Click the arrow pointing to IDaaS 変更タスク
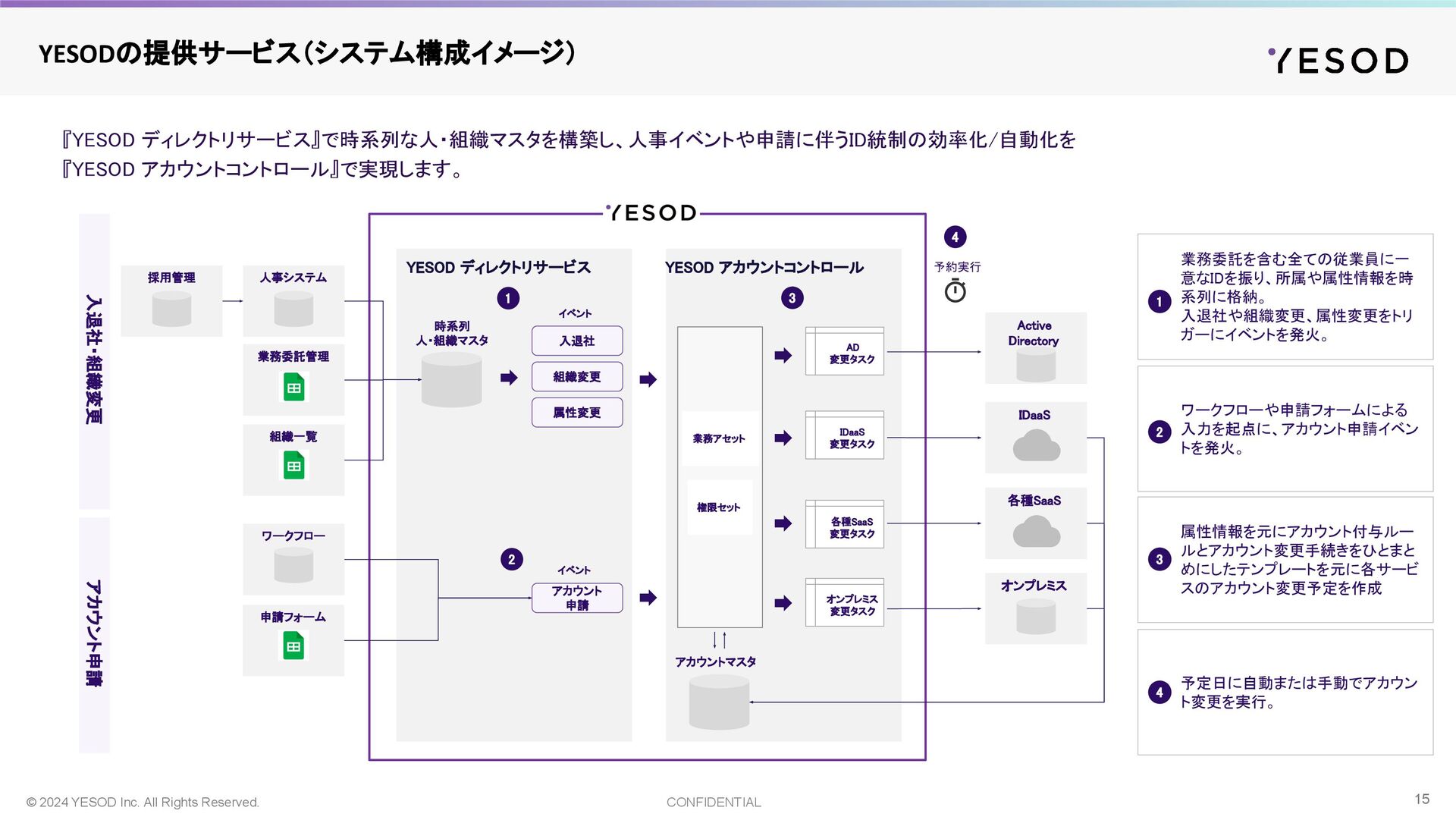 [783, 438]
